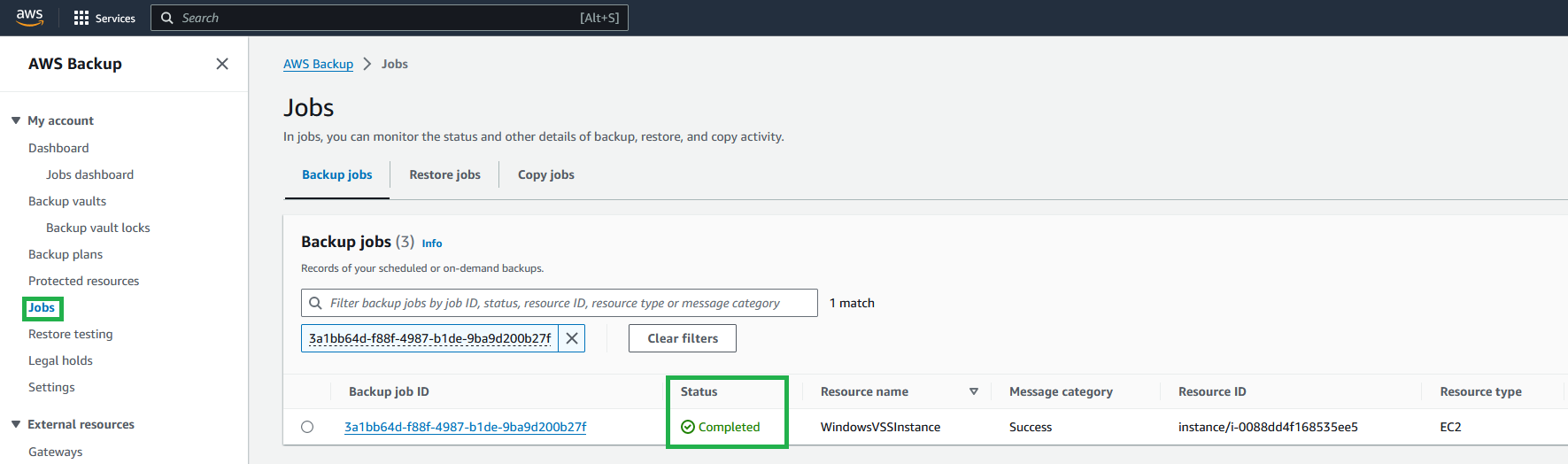Screen dimensions: 1568x464
Task: Click the search magnifier icon in top bar
Action: [x=166, y=18]
